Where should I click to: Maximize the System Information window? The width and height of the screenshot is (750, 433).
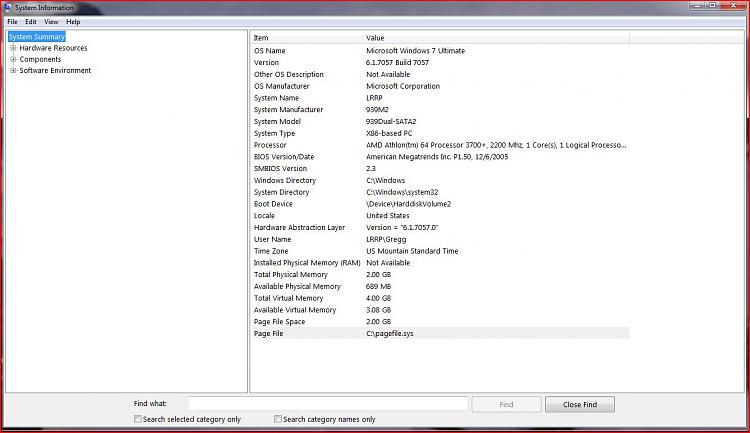tap(712, 6)
